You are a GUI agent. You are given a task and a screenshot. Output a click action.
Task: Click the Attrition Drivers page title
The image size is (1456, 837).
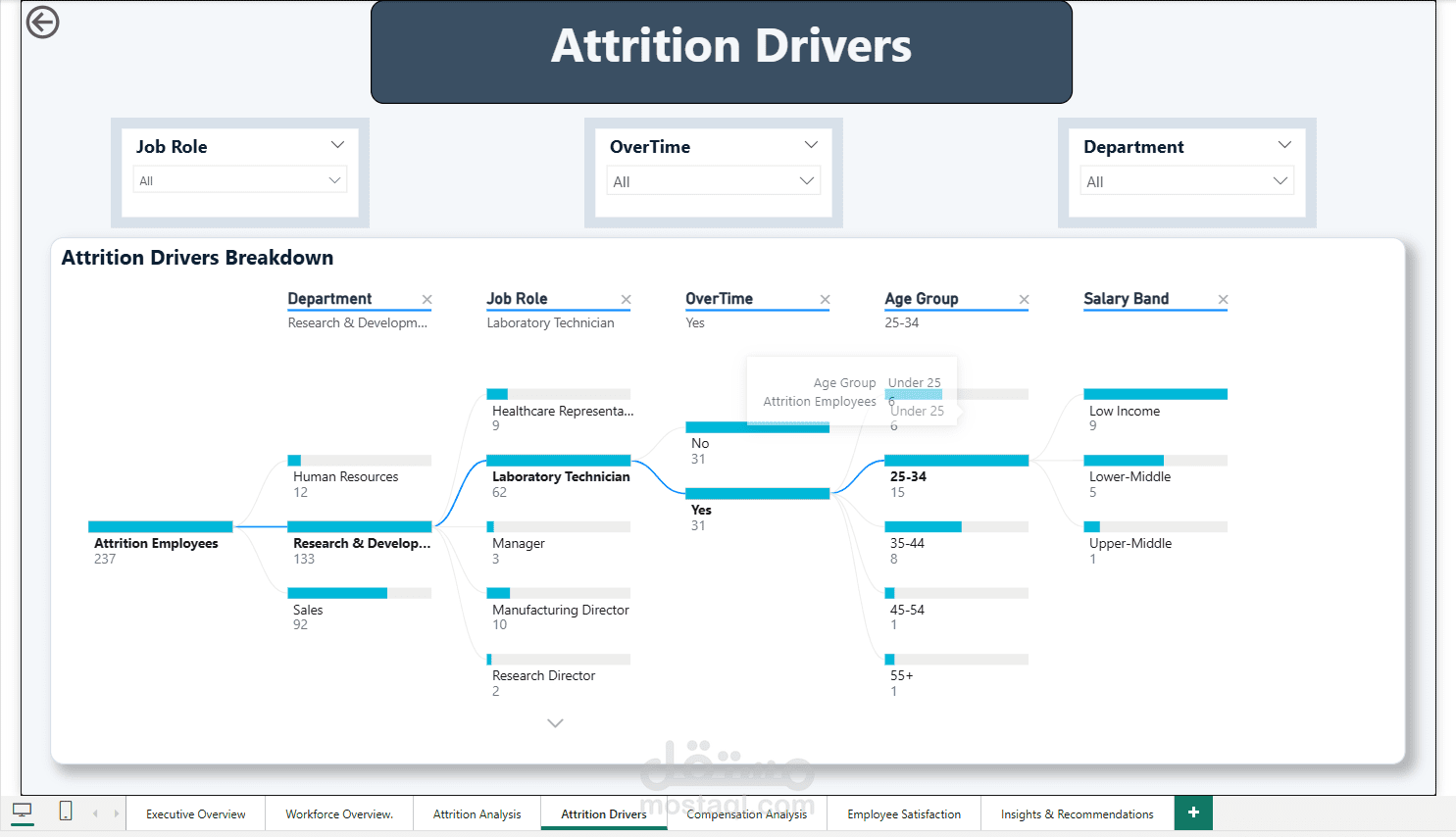(731, 46)
